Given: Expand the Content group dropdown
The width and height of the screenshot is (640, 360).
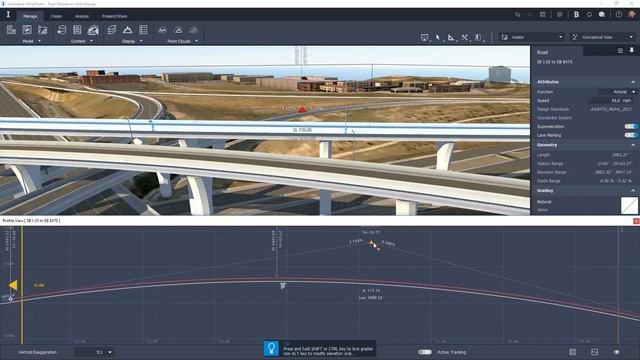Looking at the screenshot, I should (91, 41).
